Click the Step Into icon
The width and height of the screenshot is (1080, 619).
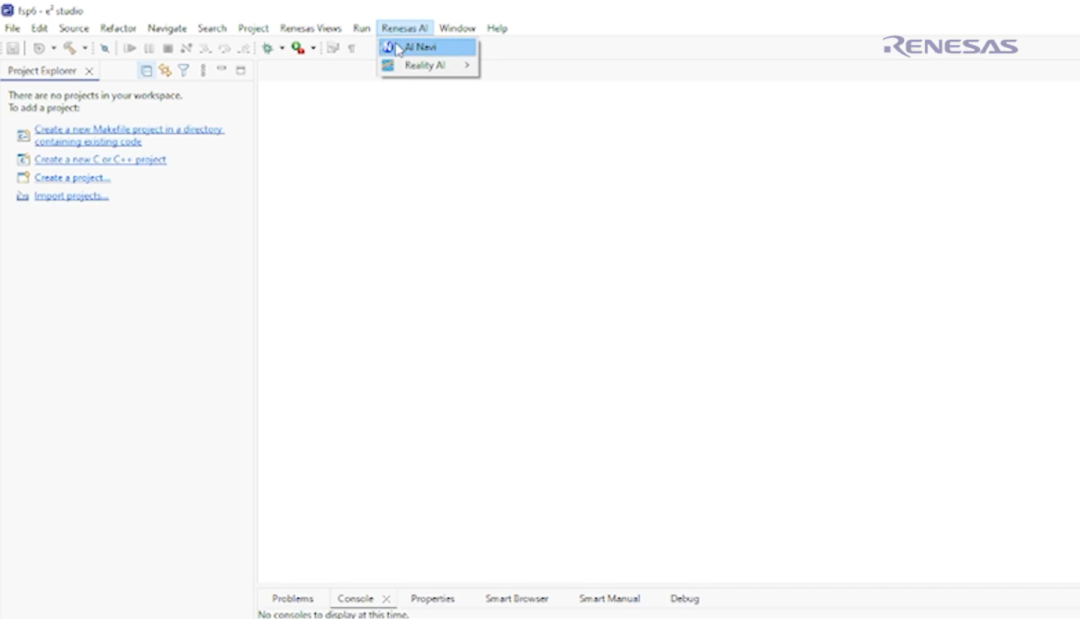[205, 48]
